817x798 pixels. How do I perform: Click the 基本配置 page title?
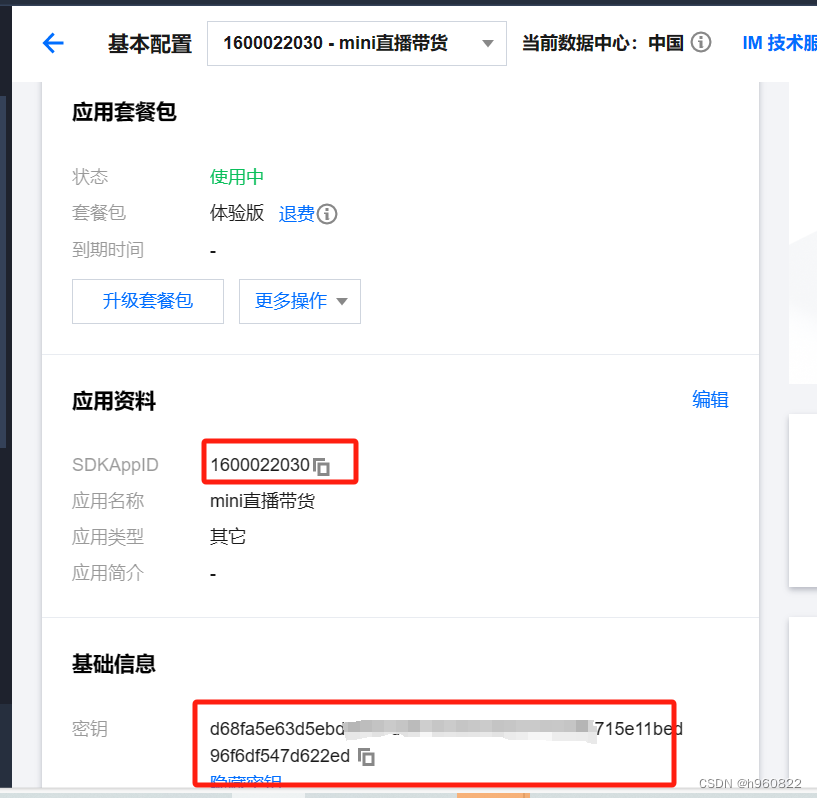150,44
